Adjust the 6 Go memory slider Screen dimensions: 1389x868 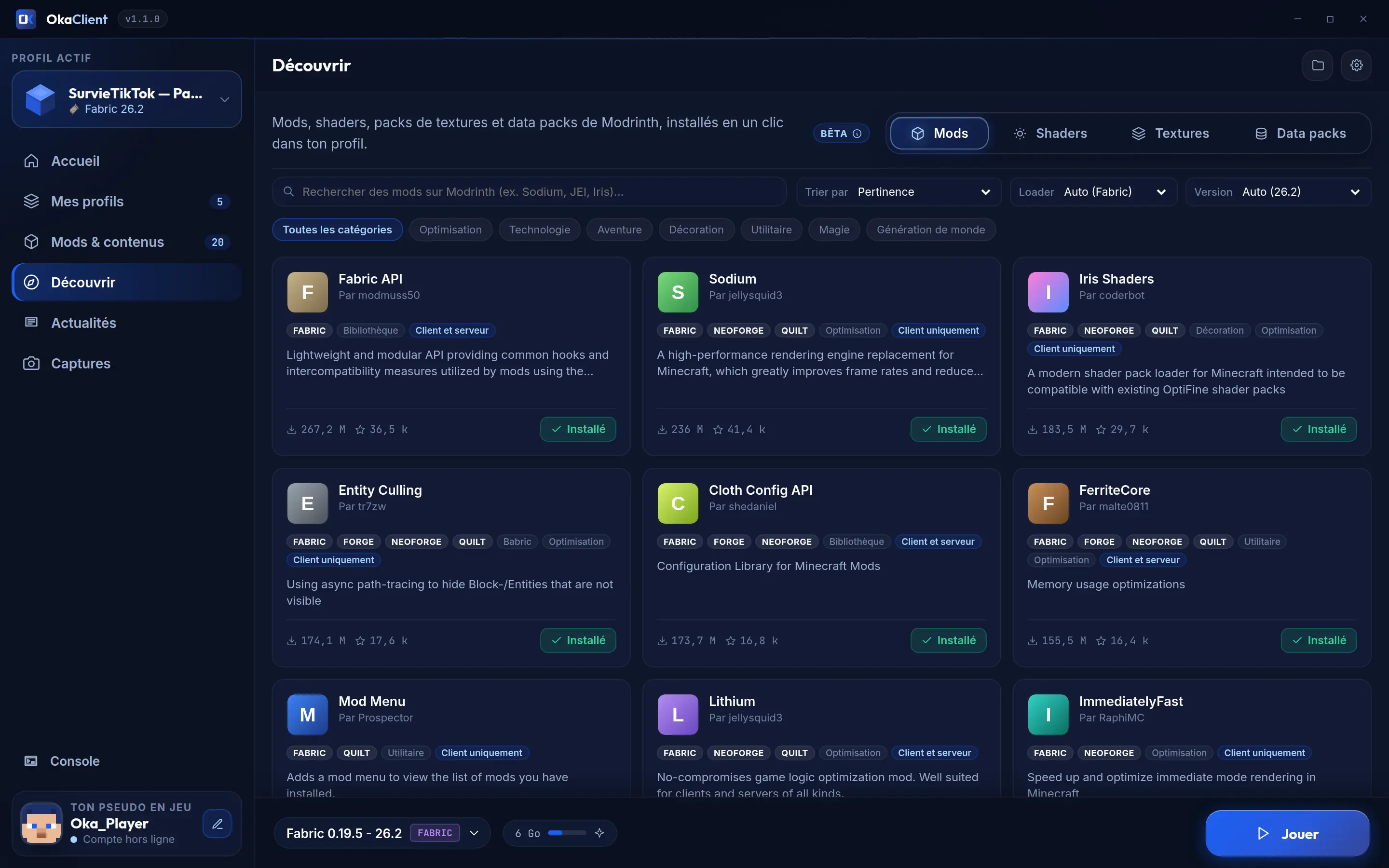click(567, 833)
